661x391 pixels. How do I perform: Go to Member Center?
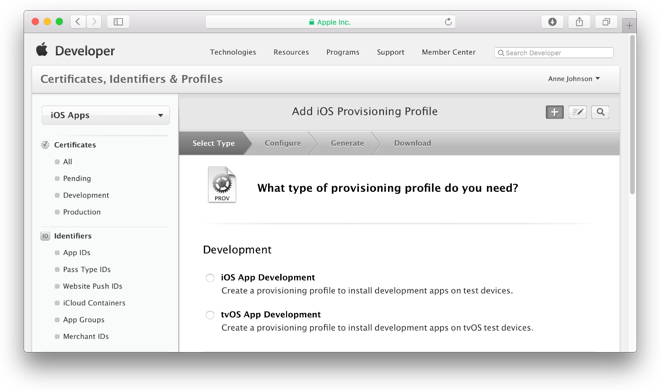tap(449, 52)
